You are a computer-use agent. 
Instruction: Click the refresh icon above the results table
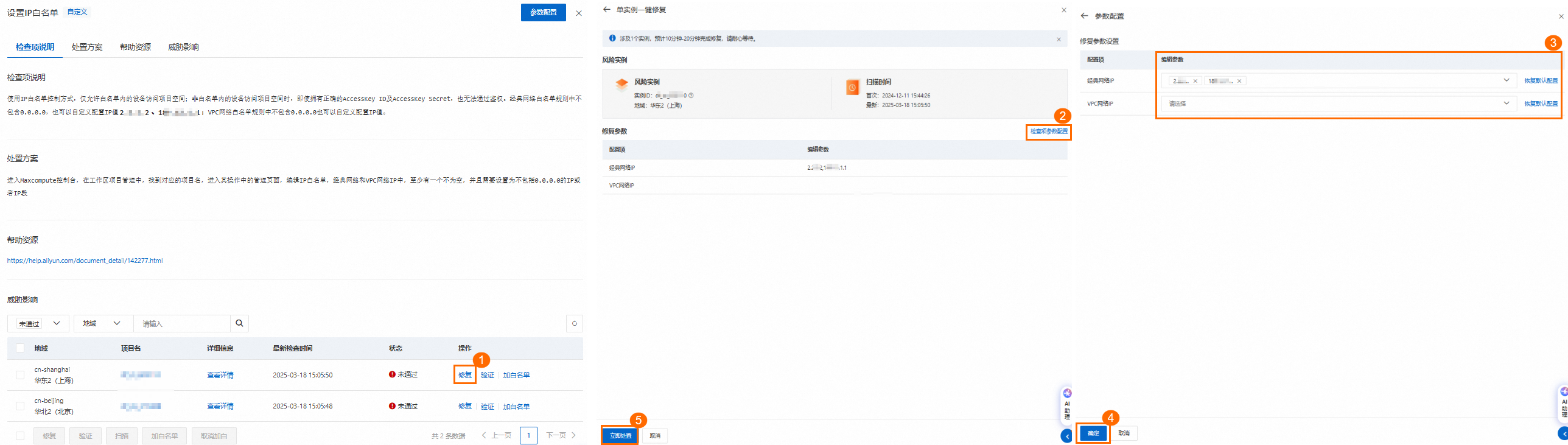tap(574, 323)
